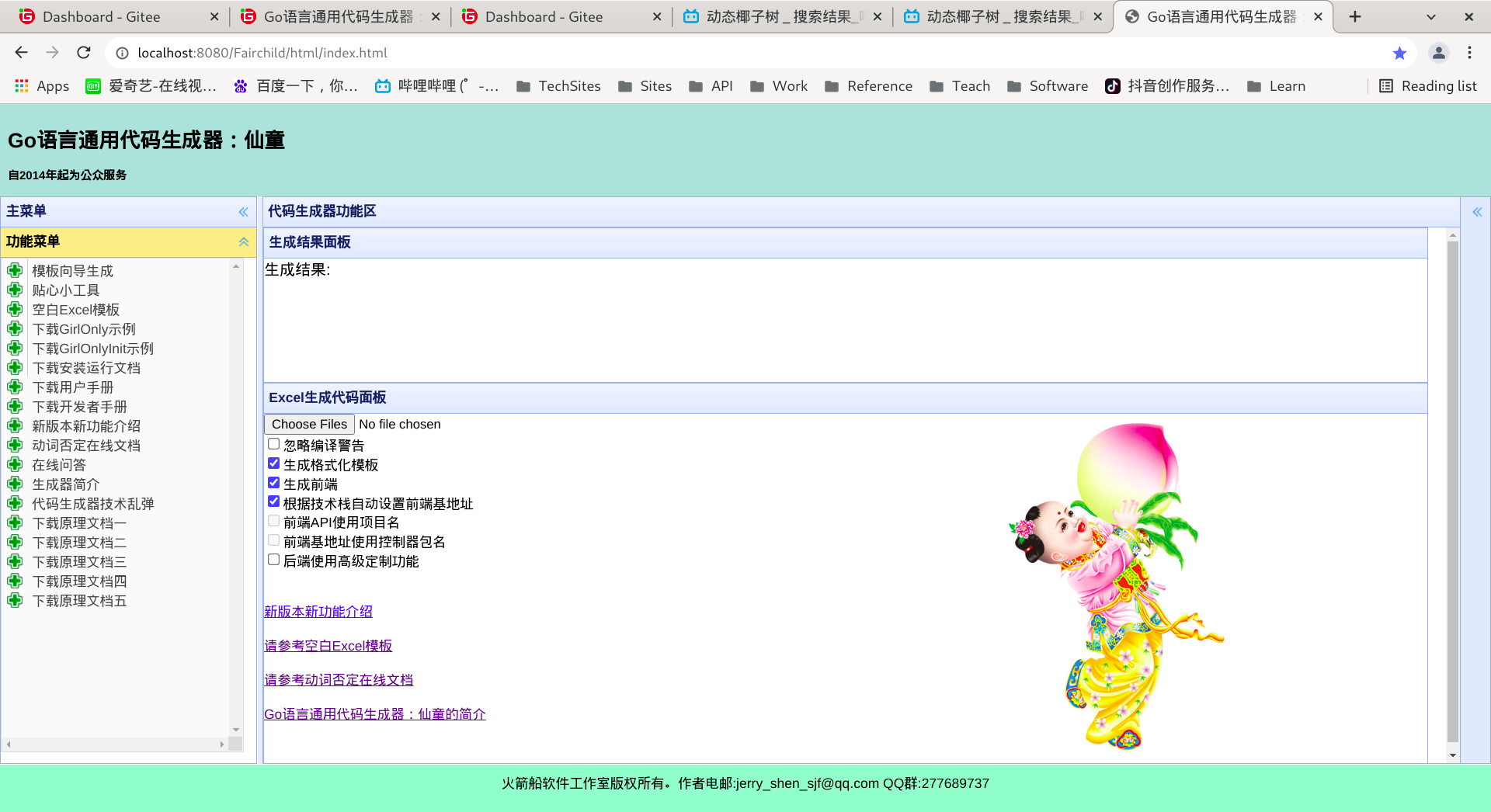Switch to the fourth tab, 动态椰子树 search

click(x=780, y=16)
